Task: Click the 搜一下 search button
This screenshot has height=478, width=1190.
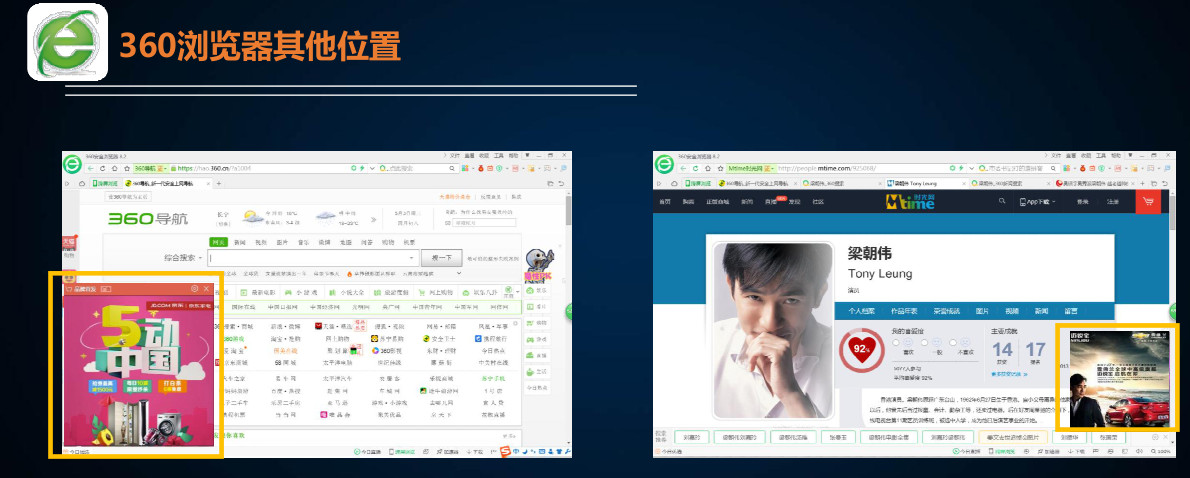Action: pos(441,258)
